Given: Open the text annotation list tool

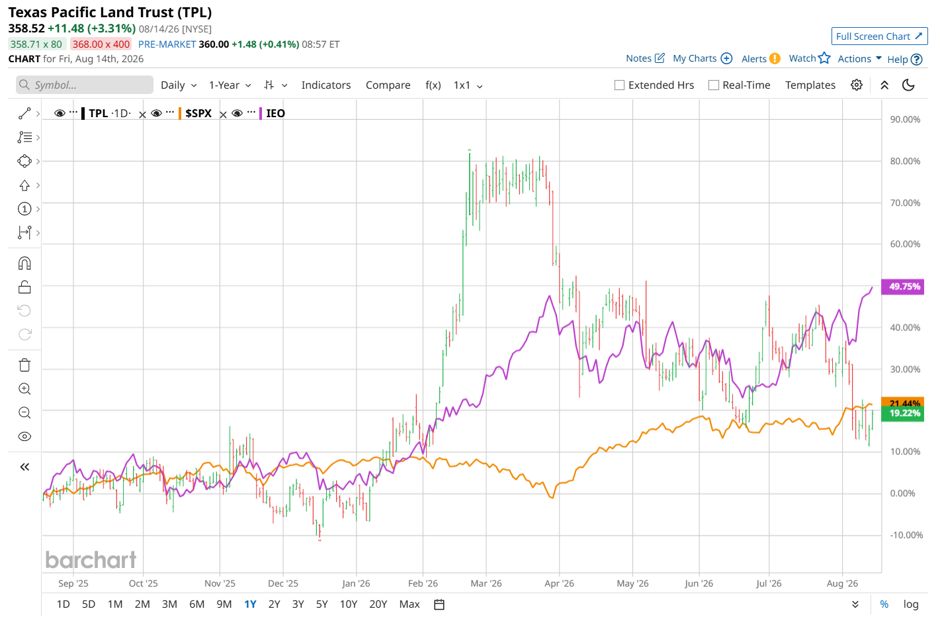Looking at the screenshot, I should point(25,137).
